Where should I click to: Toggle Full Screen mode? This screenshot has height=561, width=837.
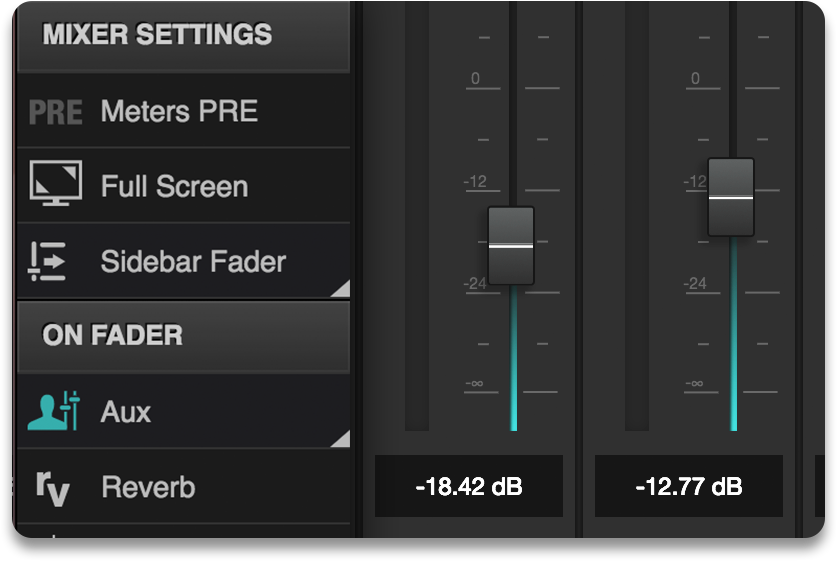[x=174, y=186]
